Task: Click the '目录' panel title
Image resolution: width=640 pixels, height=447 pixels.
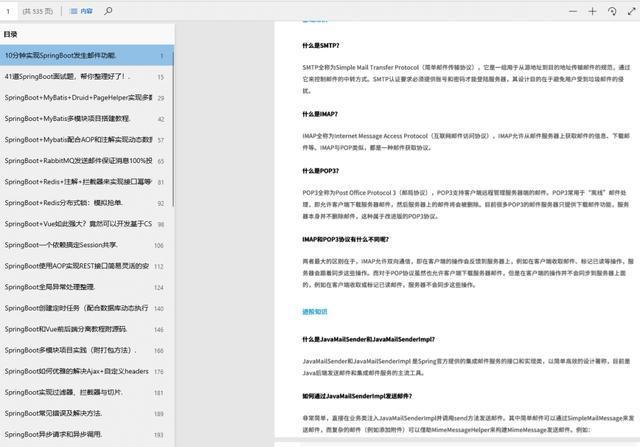Action: coord(10,34)
